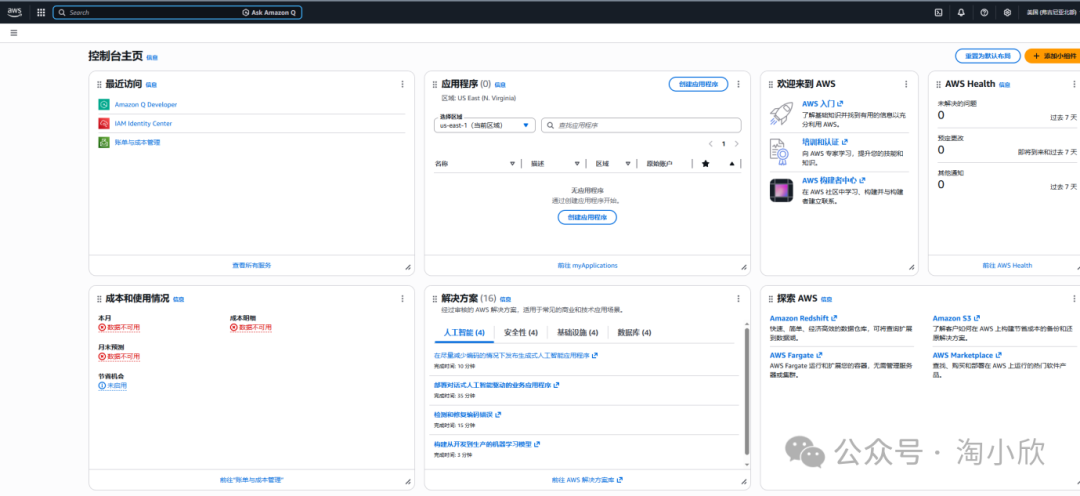This screenshot has width=1080, height=496.
Task: Click the Amazon Q Developer service icon
Action: (104, 104)
